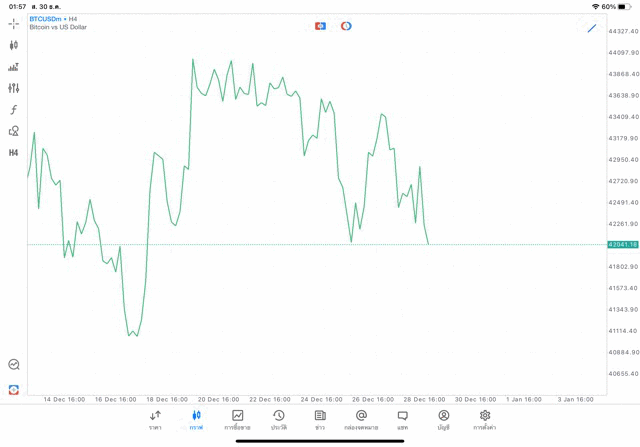Click the red-blue icon at bottom left
Screen dimensions: 640x447
pos(13,389)
